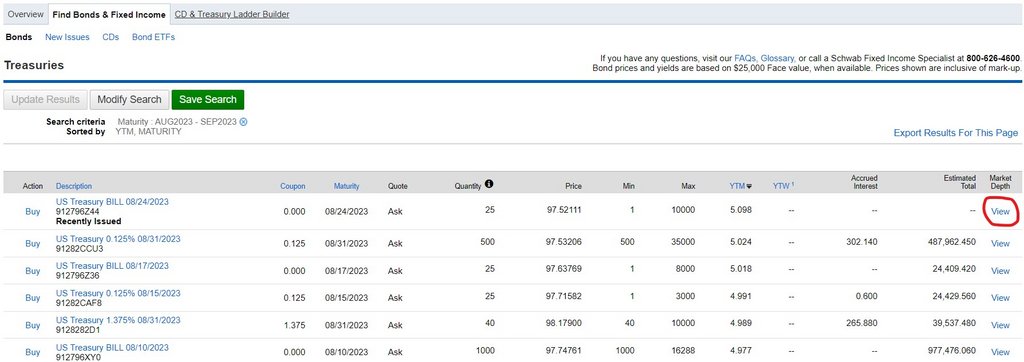Click the YTM value 5.024
1024x362 pixels.
741,242
